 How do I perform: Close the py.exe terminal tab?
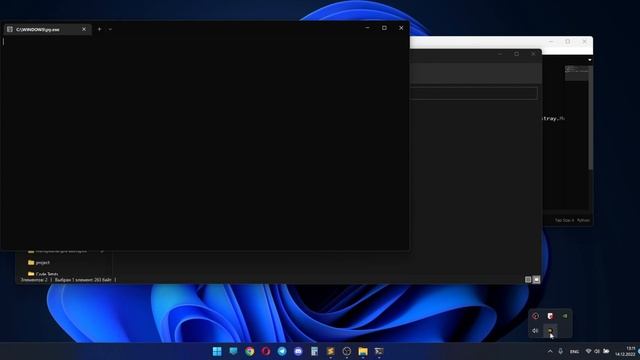(84, 29)
